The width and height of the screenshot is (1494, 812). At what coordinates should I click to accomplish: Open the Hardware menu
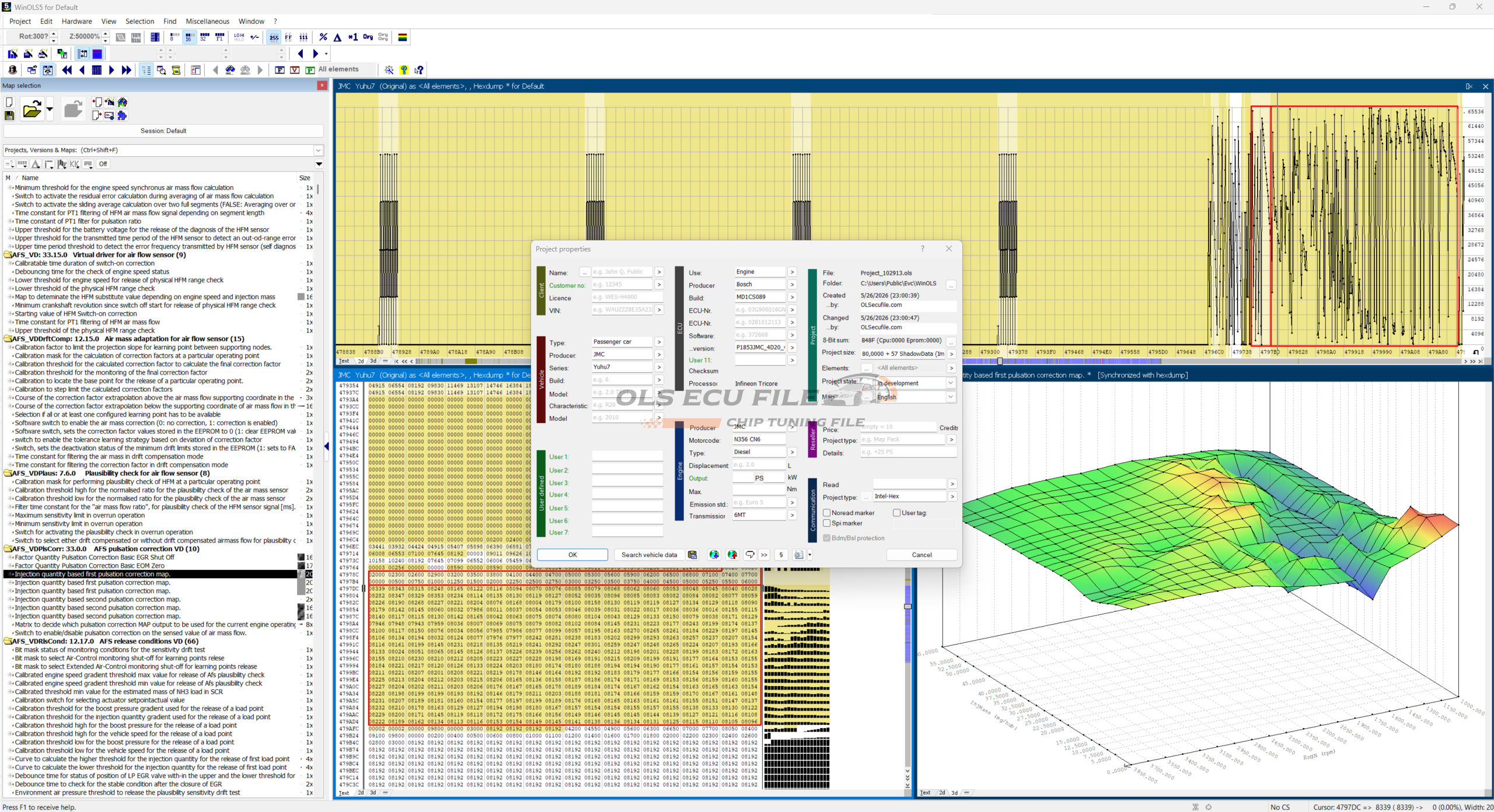pos(76,21)
